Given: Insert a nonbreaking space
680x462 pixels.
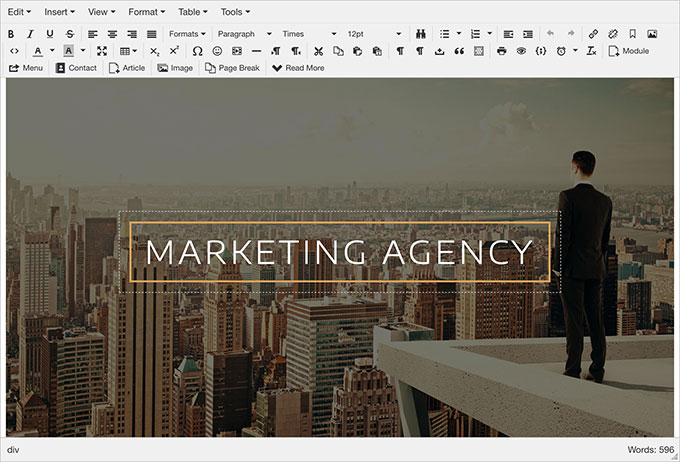Looking at the screenshot, I should click(x=439, y=51).
